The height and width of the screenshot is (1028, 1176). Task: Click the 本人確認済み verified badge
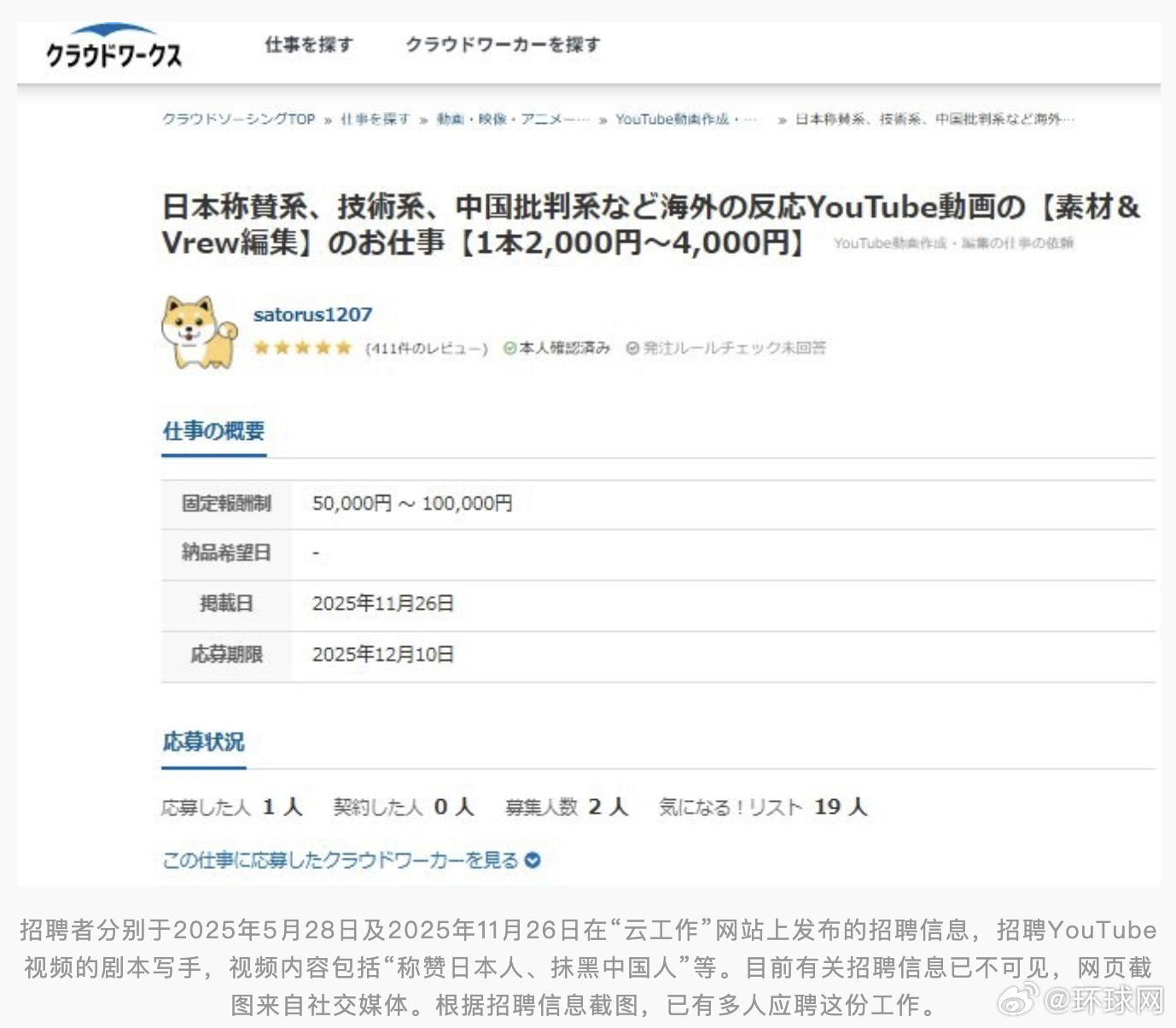tap(556, 348)
